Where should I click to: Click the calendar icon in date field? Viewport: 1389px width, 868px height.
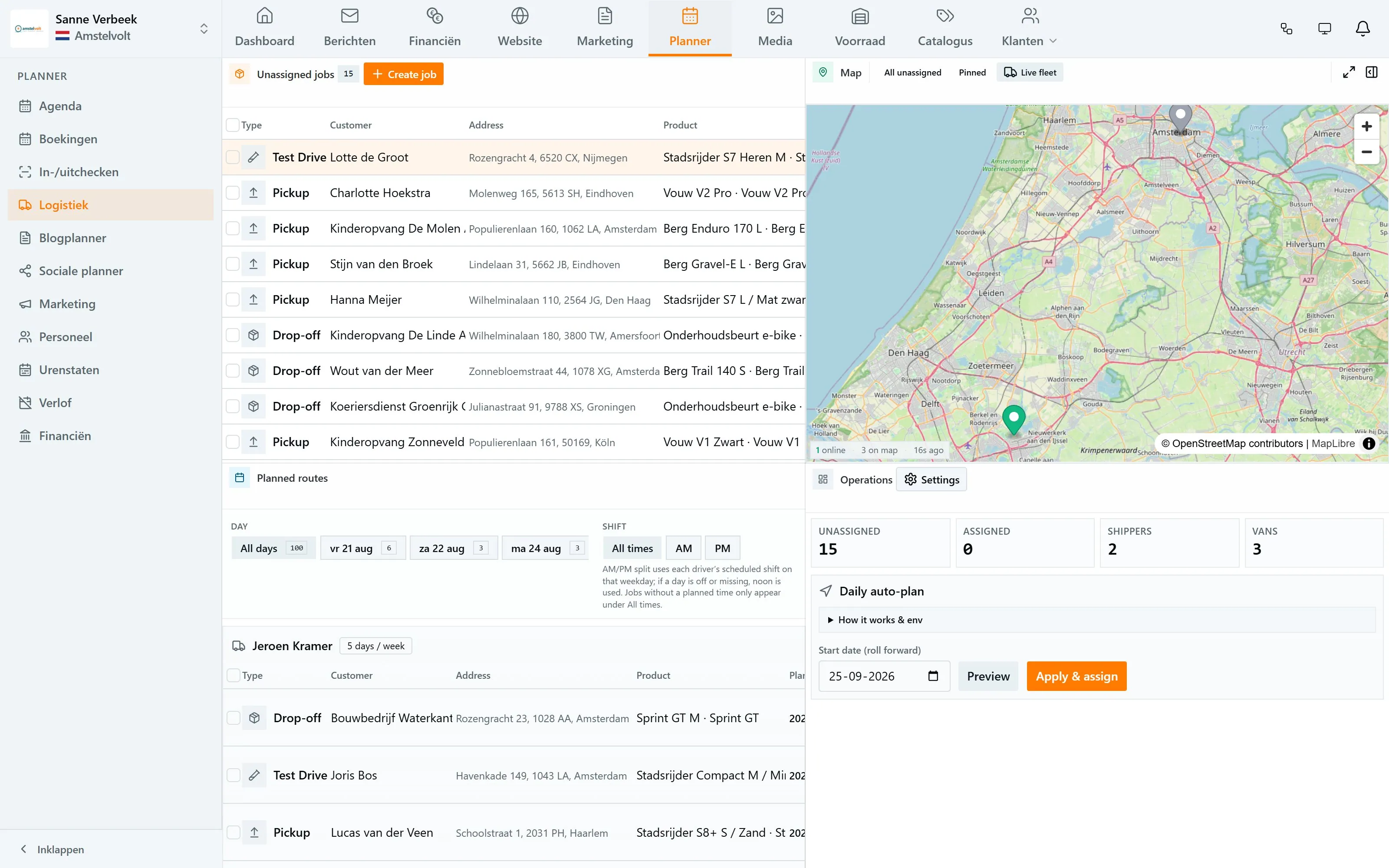click(933, 676)
